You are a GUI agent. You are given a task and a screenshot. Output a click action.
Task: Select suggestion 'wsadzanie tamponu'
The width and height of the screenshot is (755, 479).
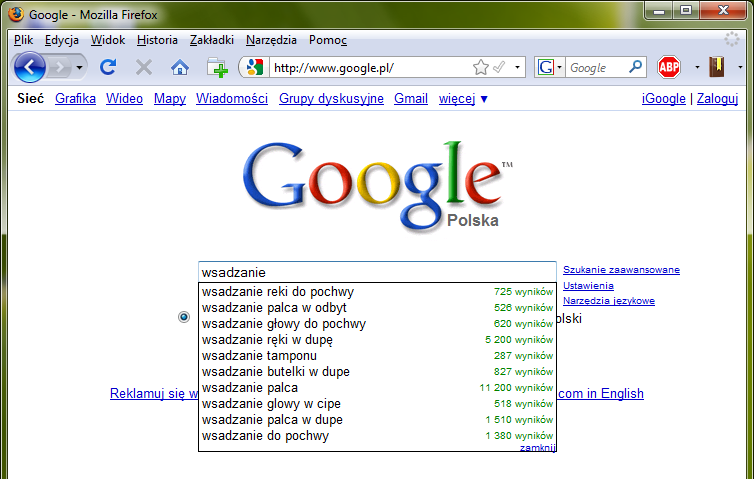377,356
